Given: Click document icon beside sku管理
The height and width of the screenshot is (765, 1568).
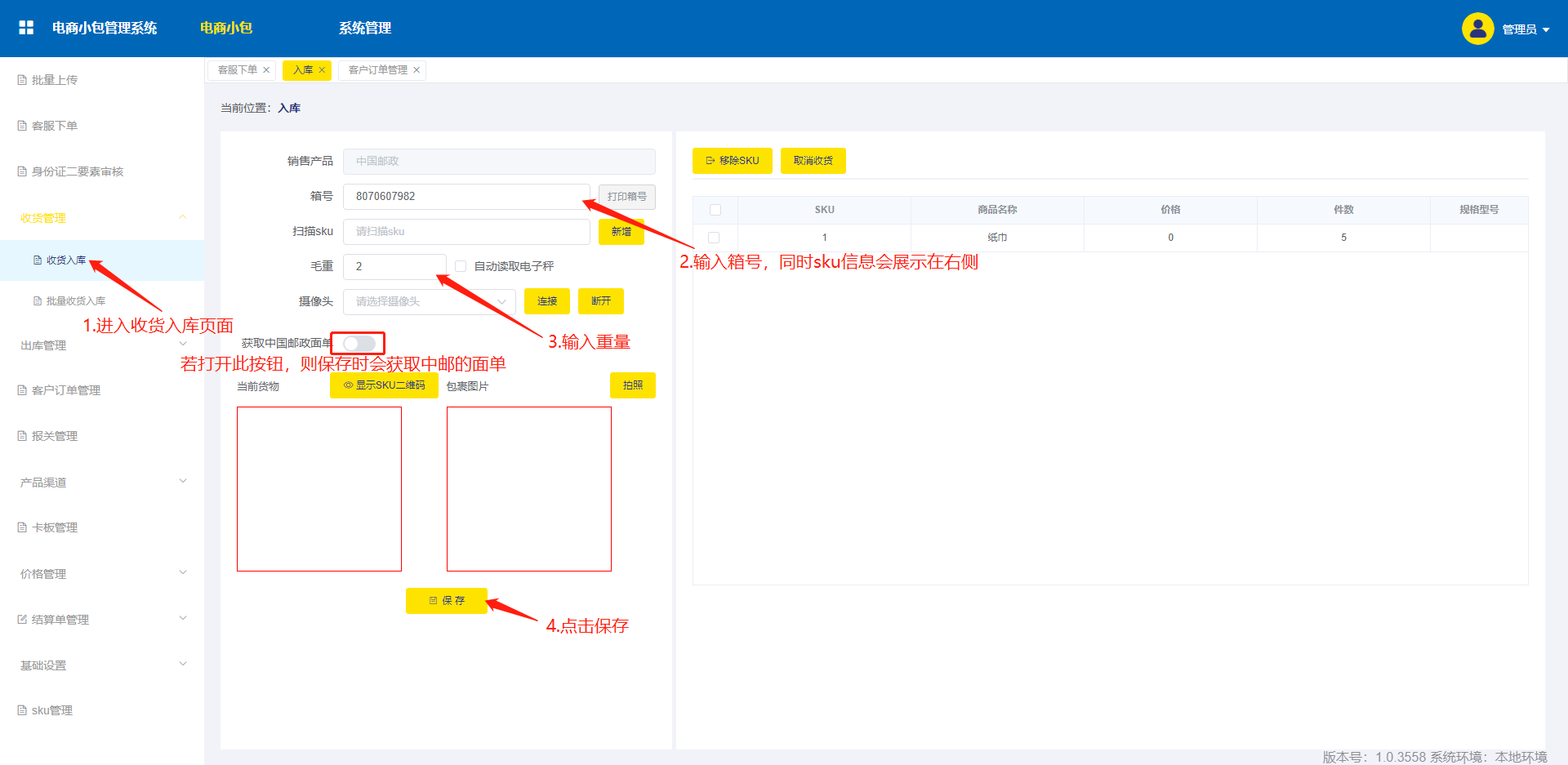Looking at the screenshot, I should [22, 710].
